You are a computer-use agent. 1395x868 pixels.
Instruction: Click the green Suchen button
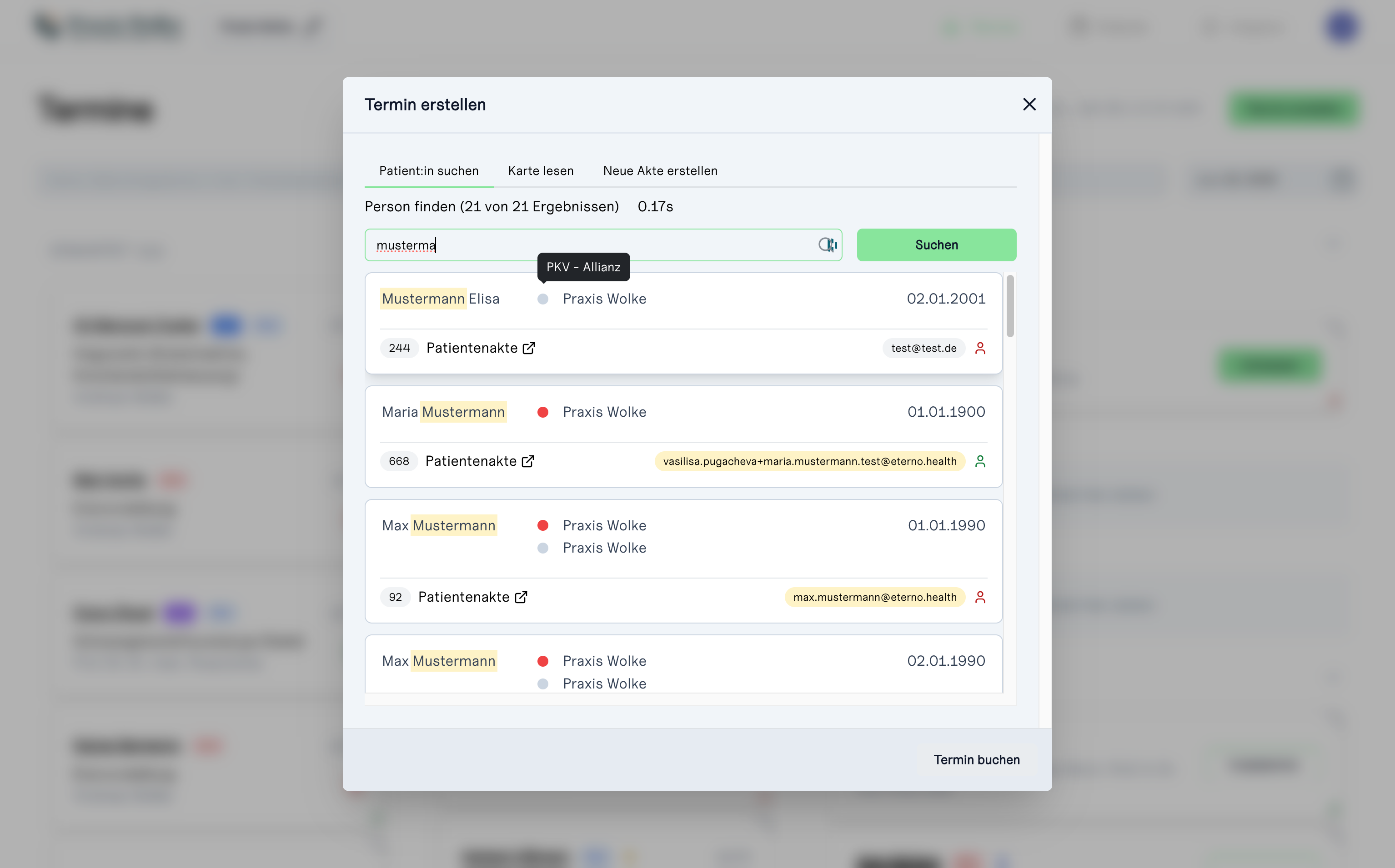click(x=936, y=245)
